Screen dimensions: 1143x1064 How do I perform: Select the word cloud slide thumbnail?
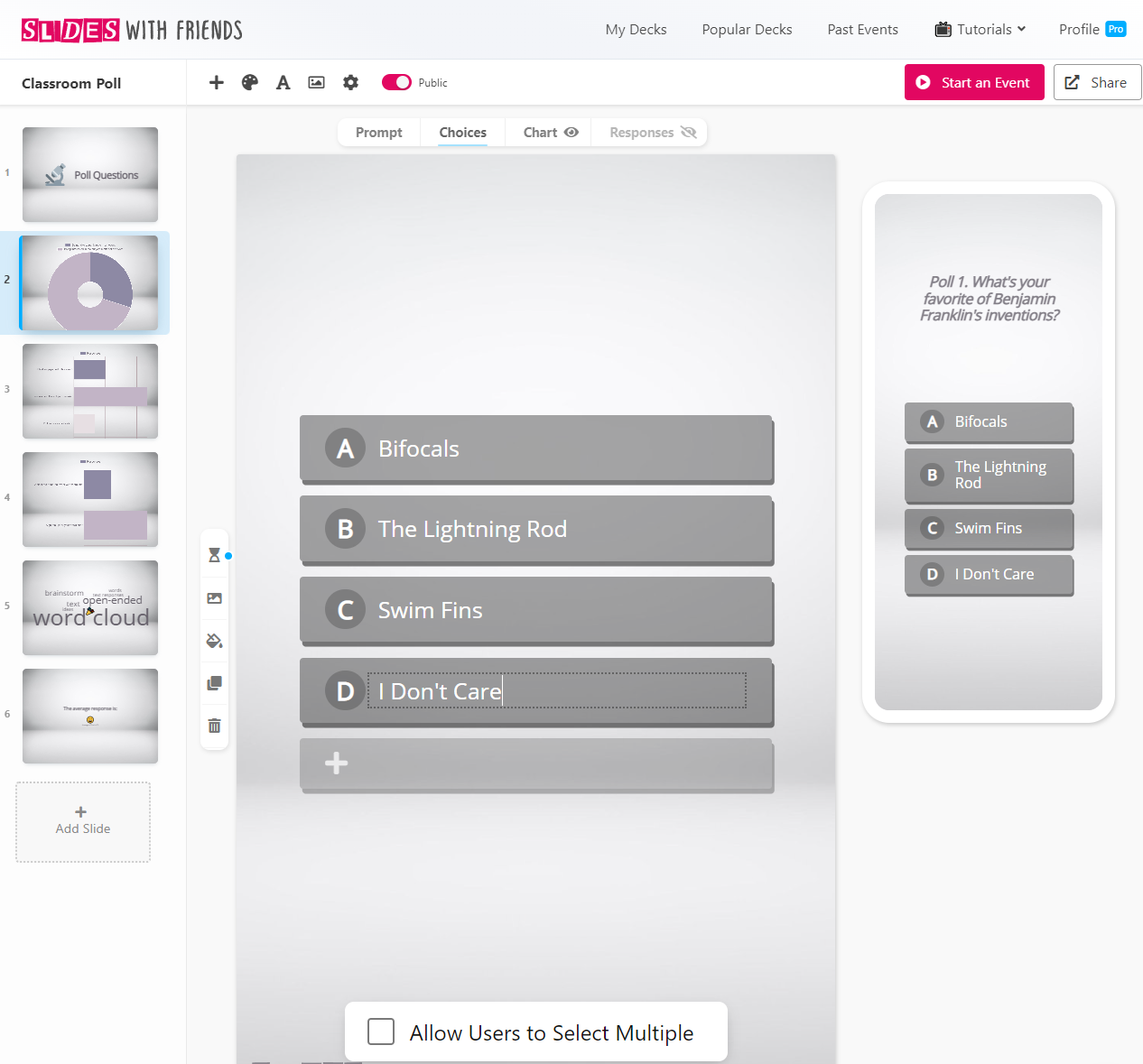tap(89, 607)
